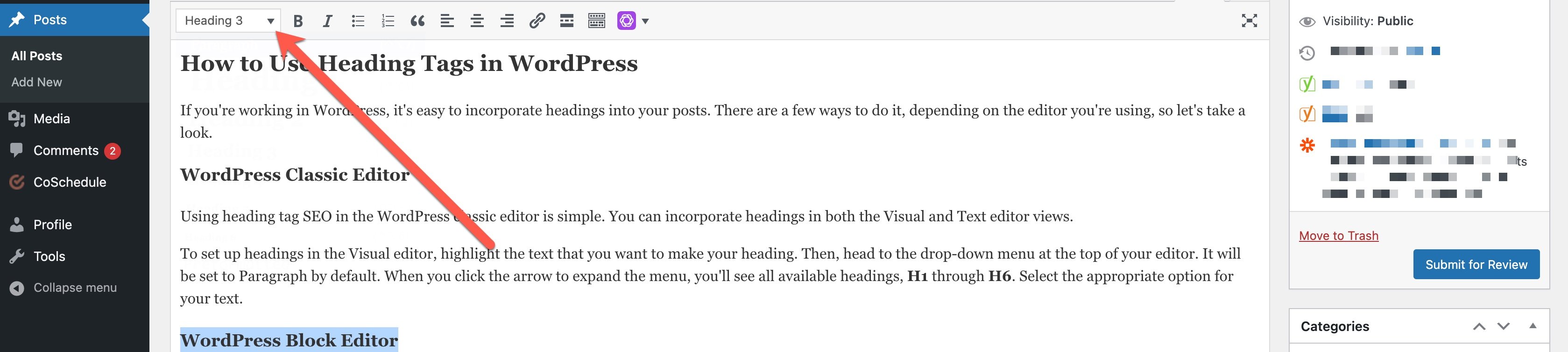Align text to the left
This screenshot has height=352, width=1568.
447,21
